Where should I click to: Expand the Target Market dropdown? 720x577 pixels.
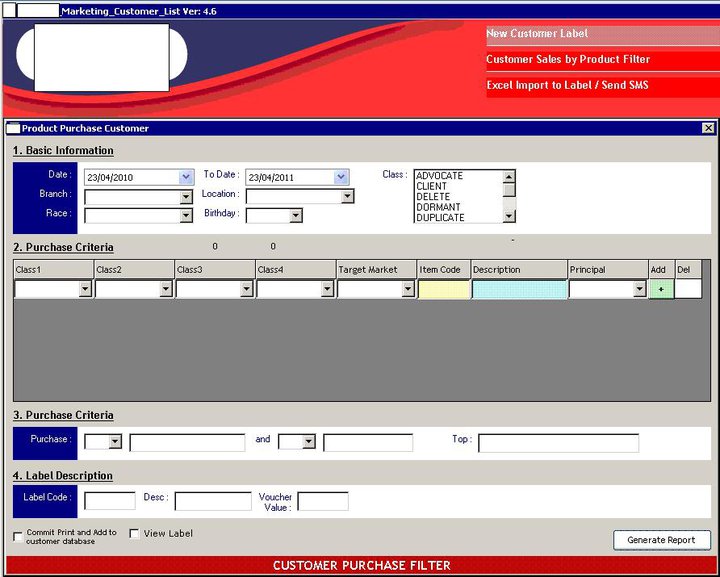(407, 289)
